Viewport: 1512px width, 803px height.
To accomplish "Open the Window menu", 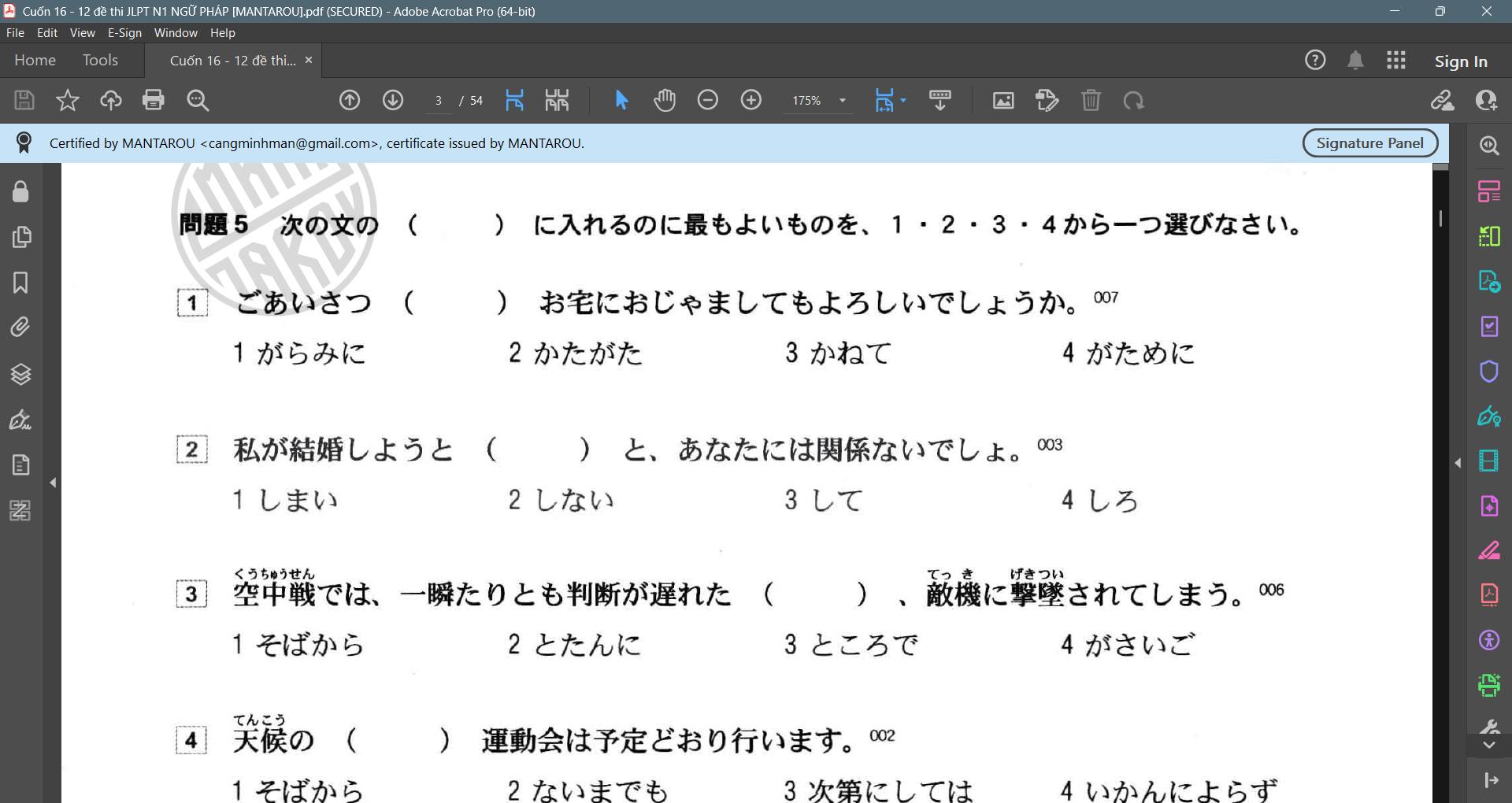I will [x=176, y=32].
